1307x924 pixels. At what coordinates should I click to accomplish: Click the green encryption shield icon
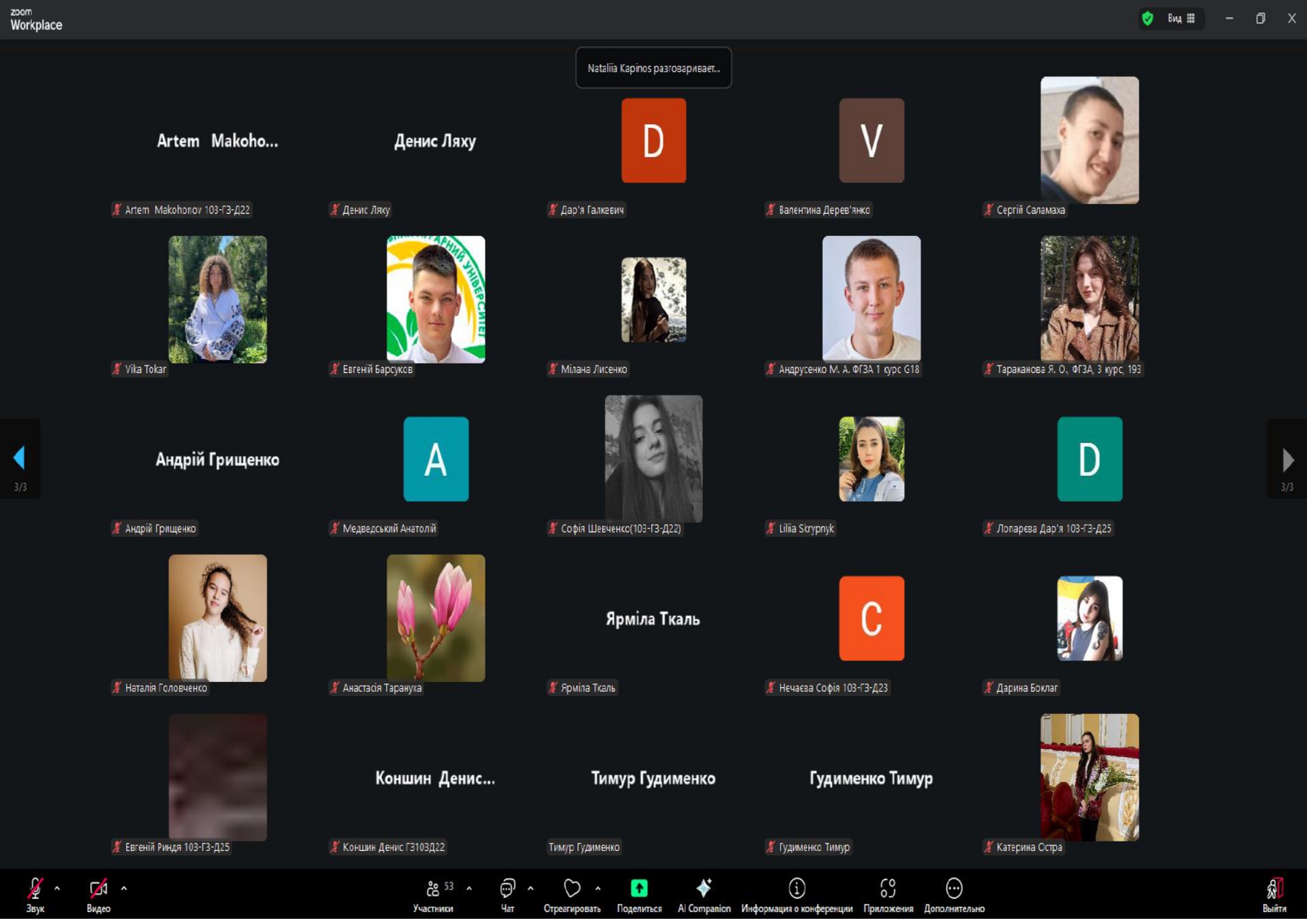click(x=1148, y=19)
